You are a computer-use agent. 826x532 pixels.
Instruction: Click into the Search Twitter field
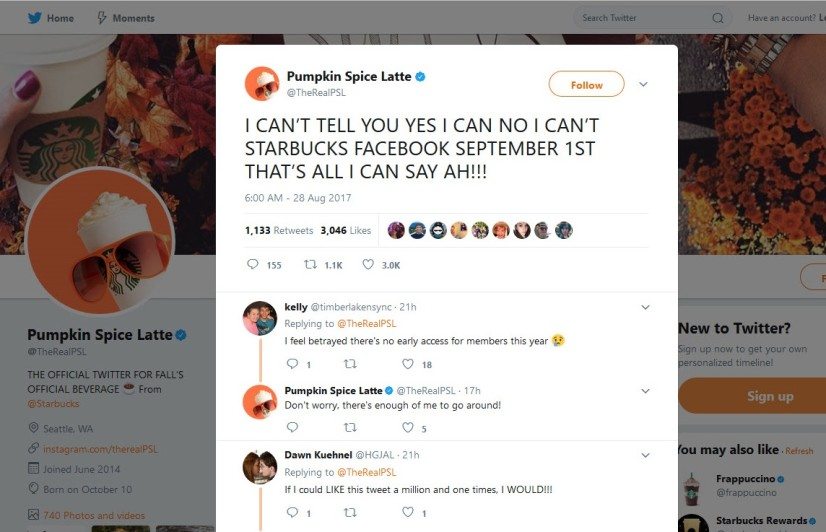[640, 18]
